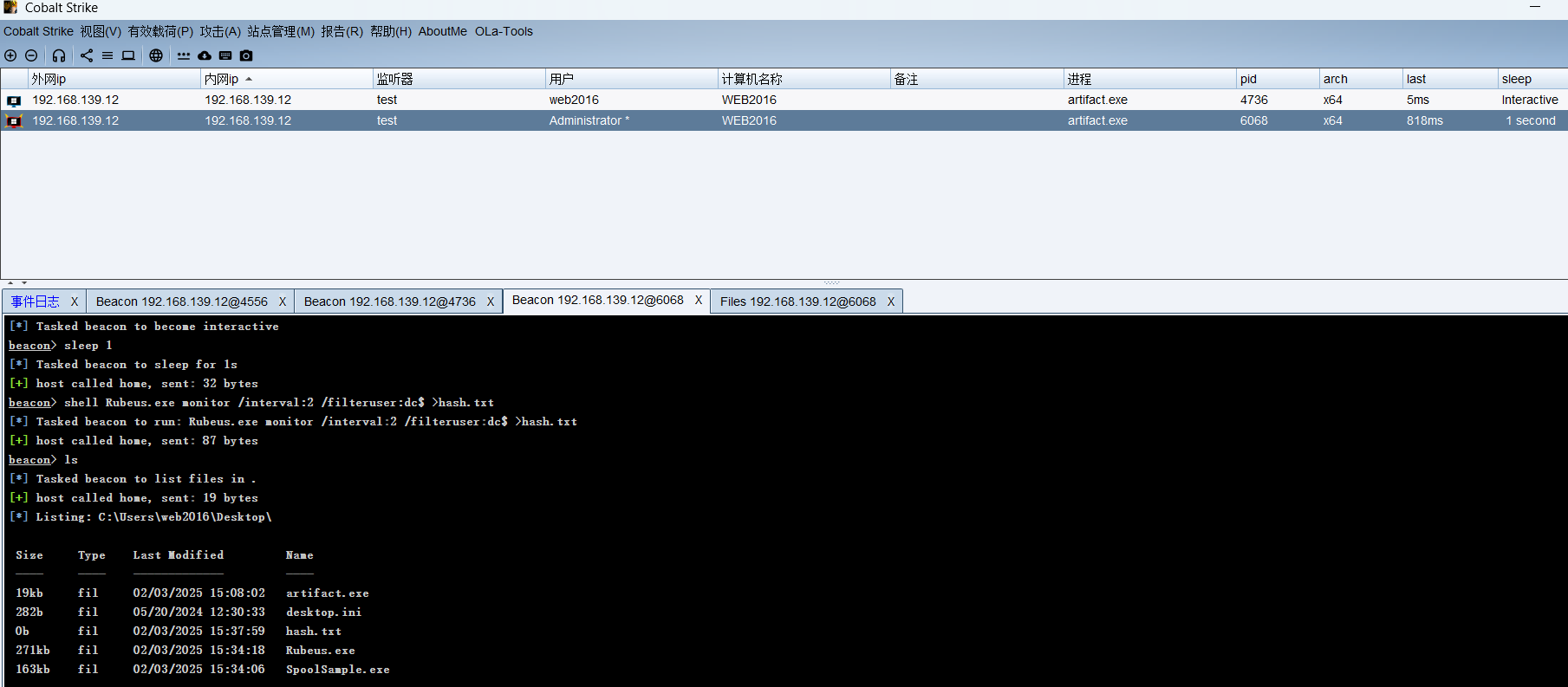Click Rubeus.exe in the file listing

(321, 650)
